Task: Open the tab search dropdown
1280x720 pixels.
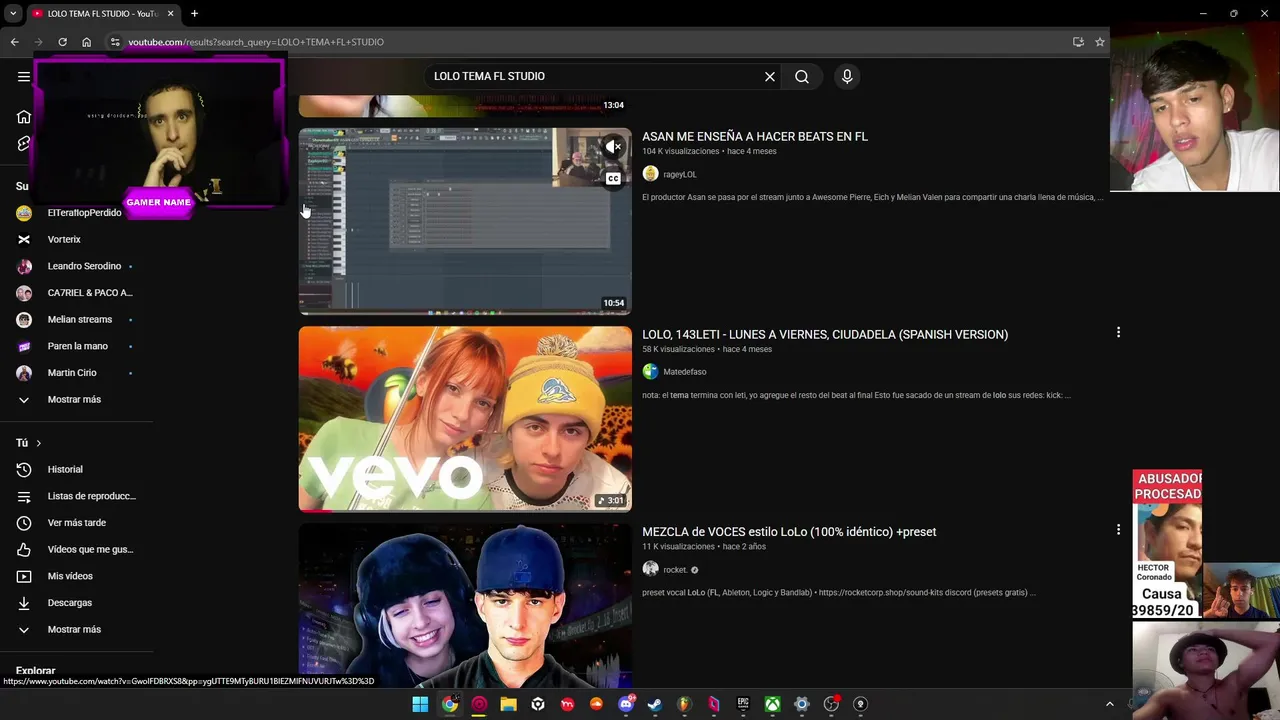Action: 12,14
